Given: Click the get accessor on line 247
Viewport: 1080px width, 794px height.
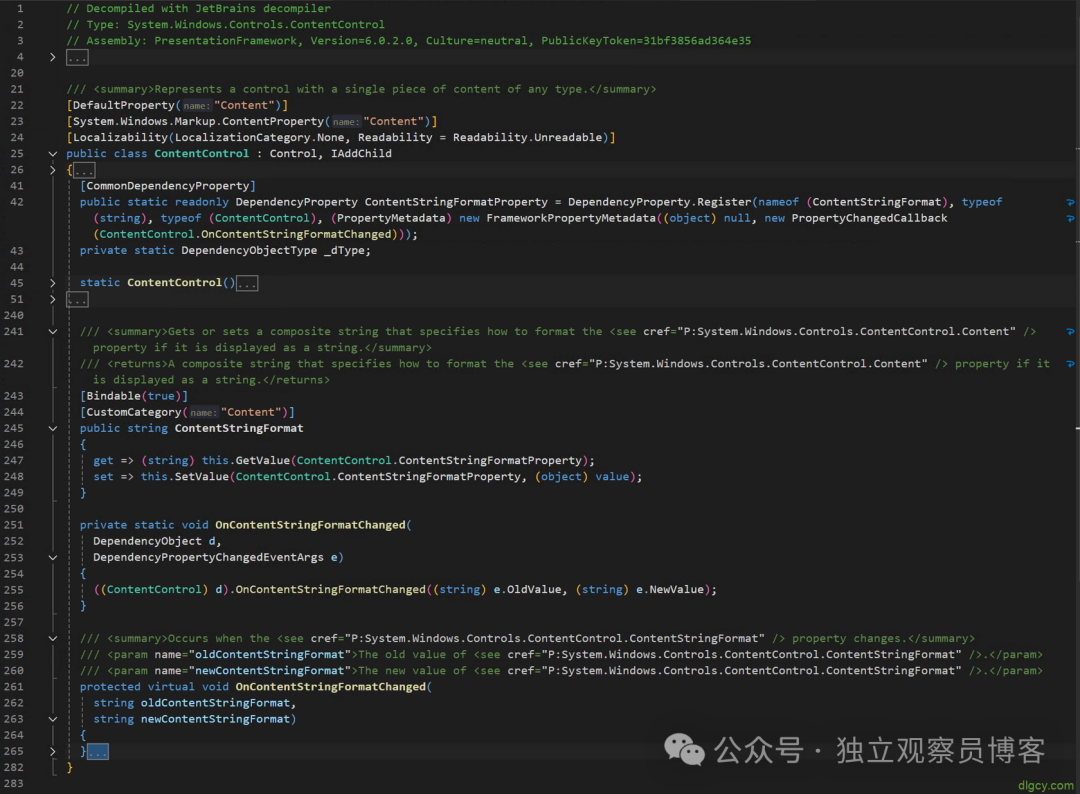Looking at the screenshot, I should [x=103, y=461].
